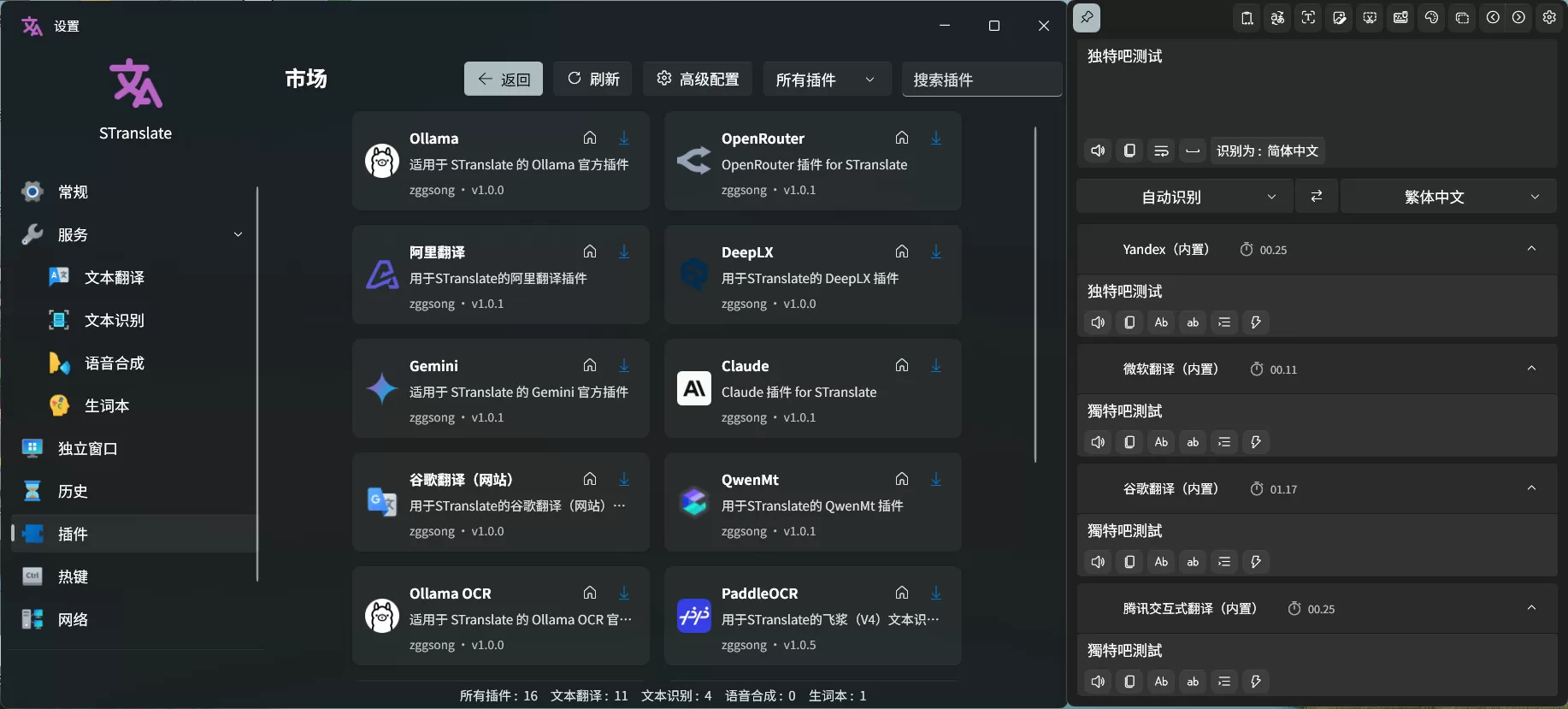Open the 繁体中文 target language dropdown
Viewport: 1568px width, 709px height.
pos(1448,197)
